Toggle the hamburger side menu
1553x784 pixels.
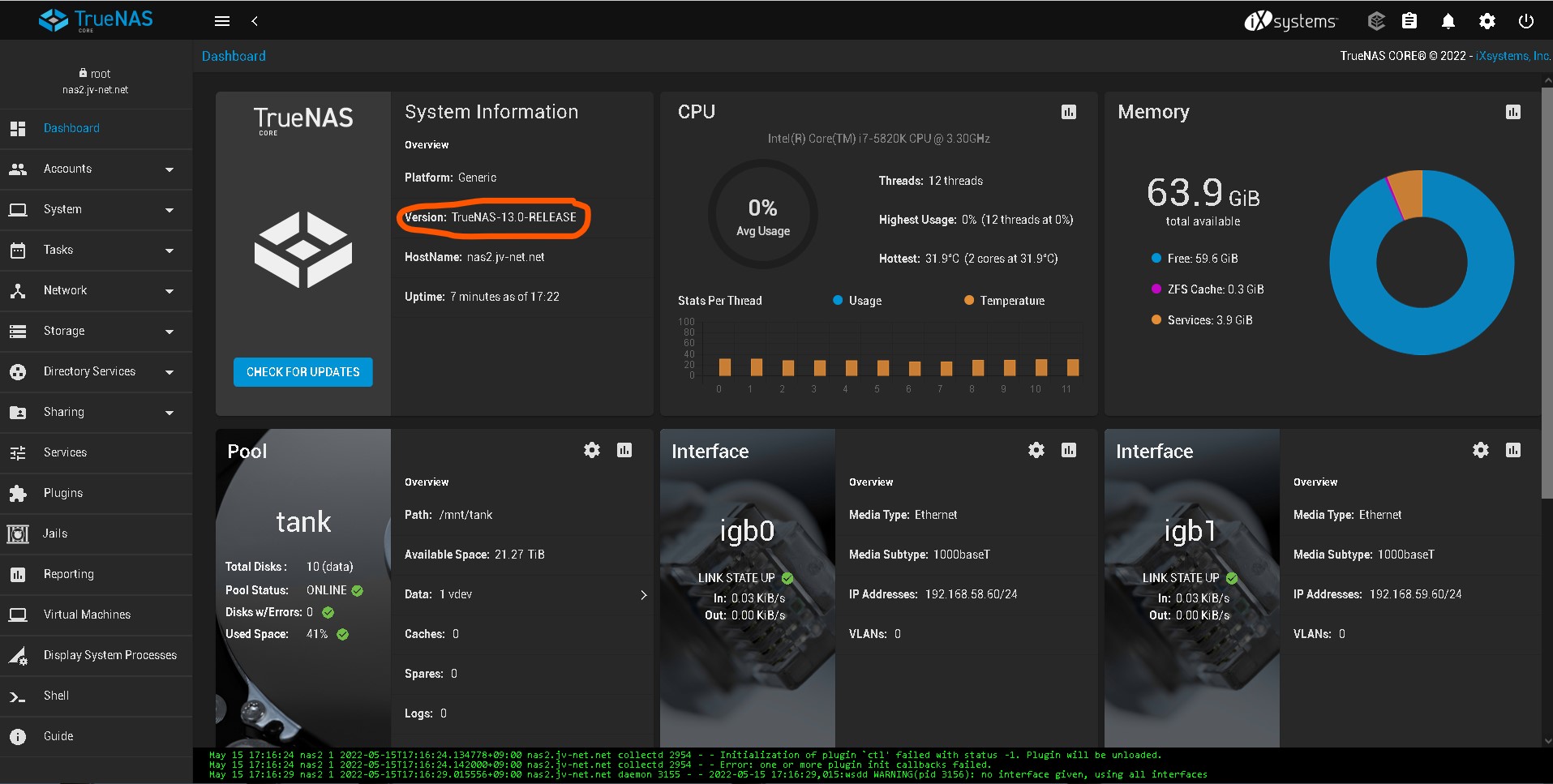click(x=222, y=21)
